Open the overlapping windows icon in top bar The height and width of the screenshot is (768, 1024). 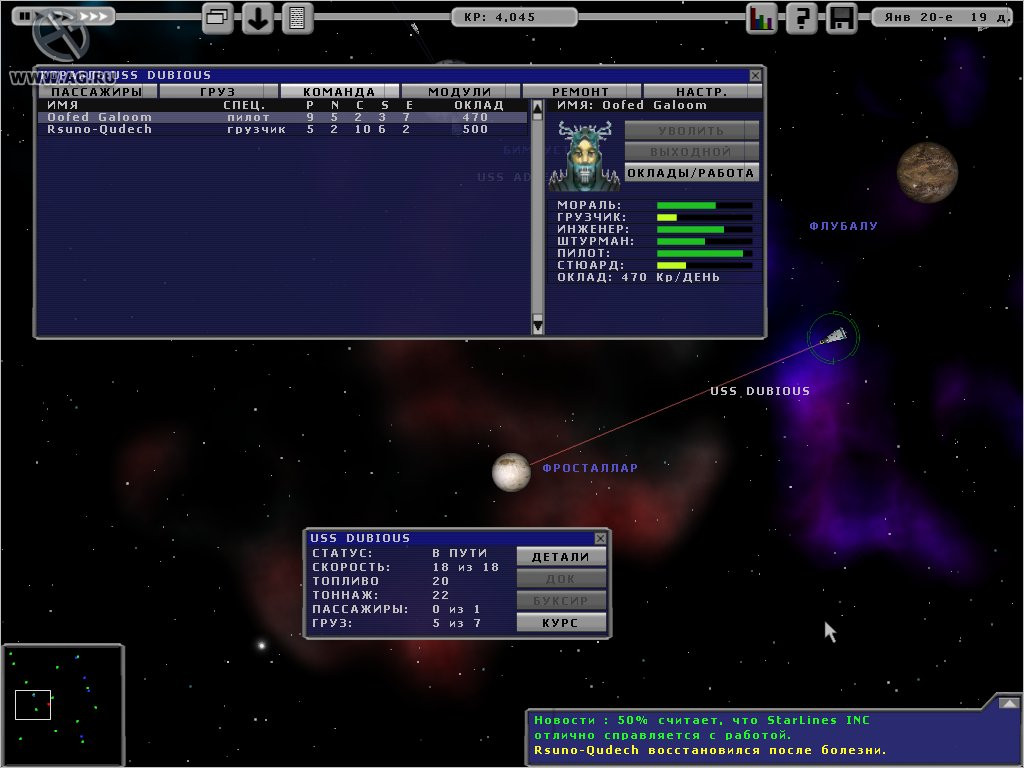click(218, 18)
